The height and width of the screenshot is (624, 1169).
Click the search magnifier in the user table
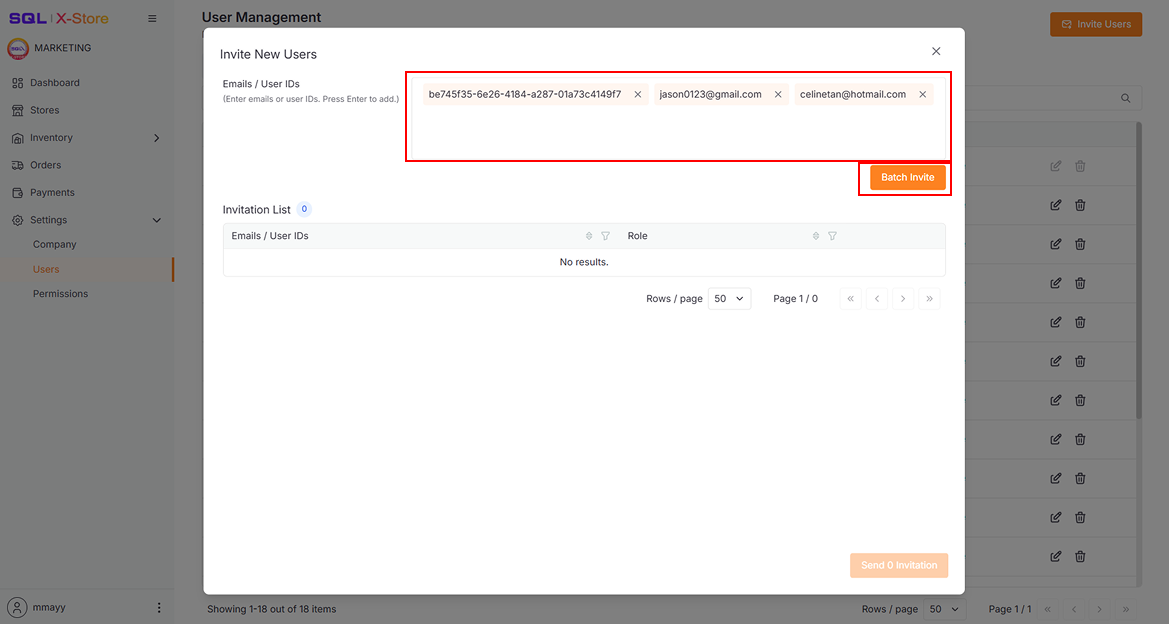coord(1124,97)
